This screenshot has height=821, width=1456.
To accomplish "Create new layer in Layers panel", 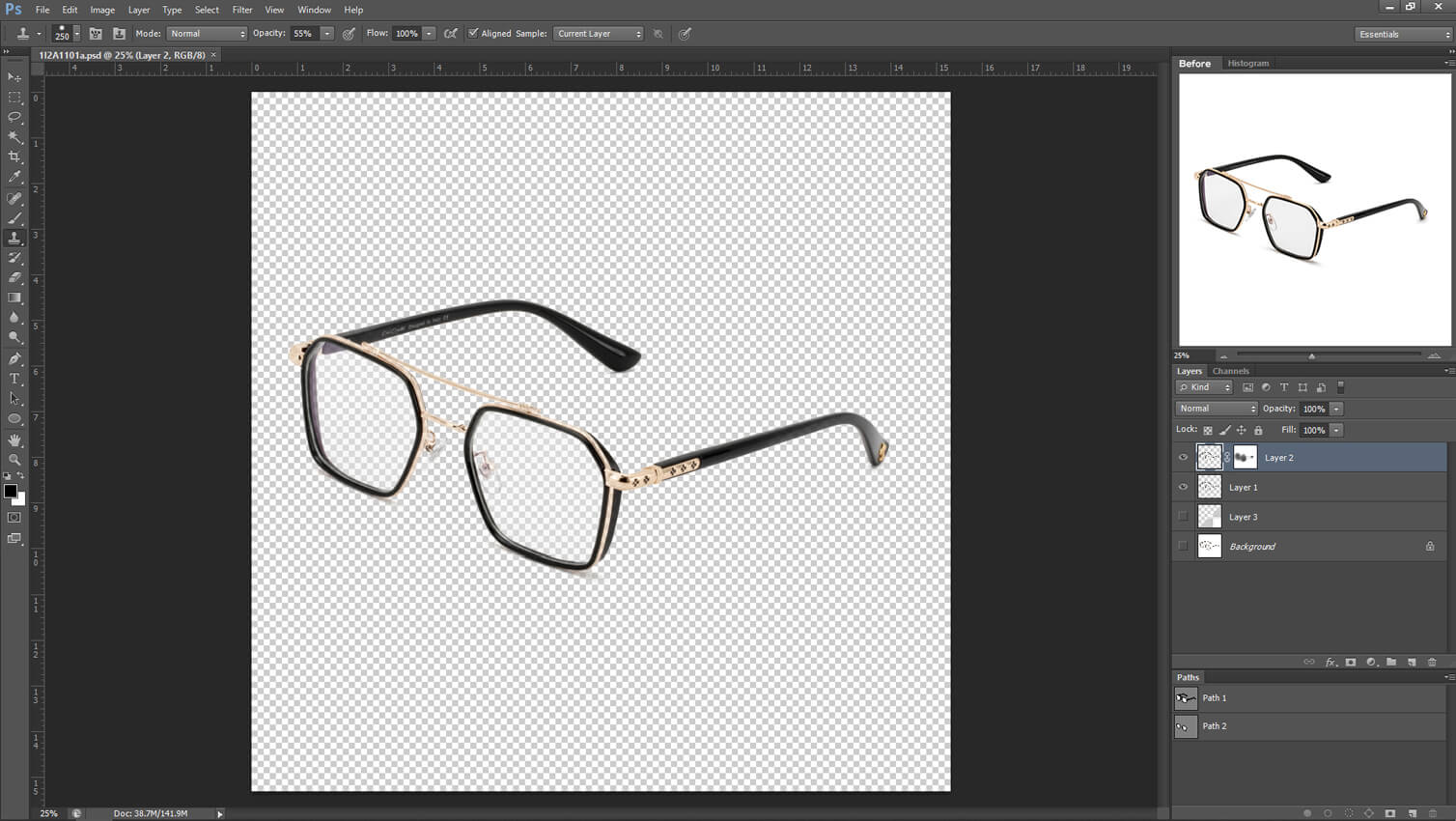I will (x=1412, y=663).
